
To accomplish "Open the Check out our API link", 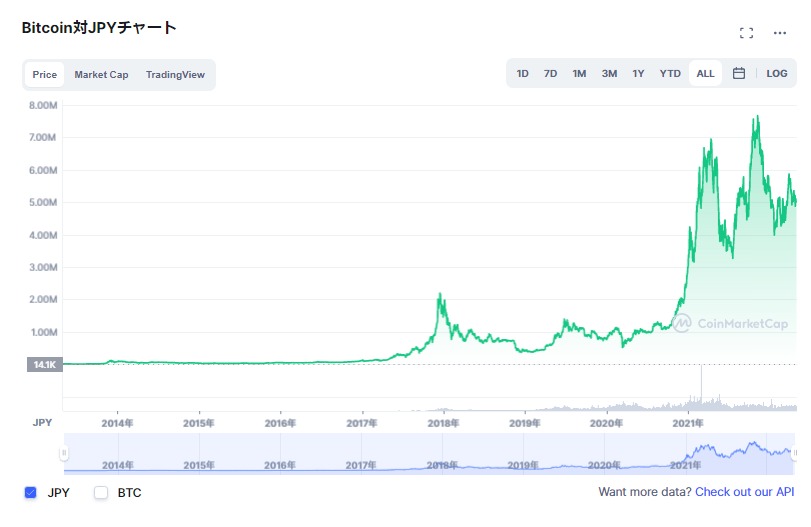I will [x=744, y=492].
